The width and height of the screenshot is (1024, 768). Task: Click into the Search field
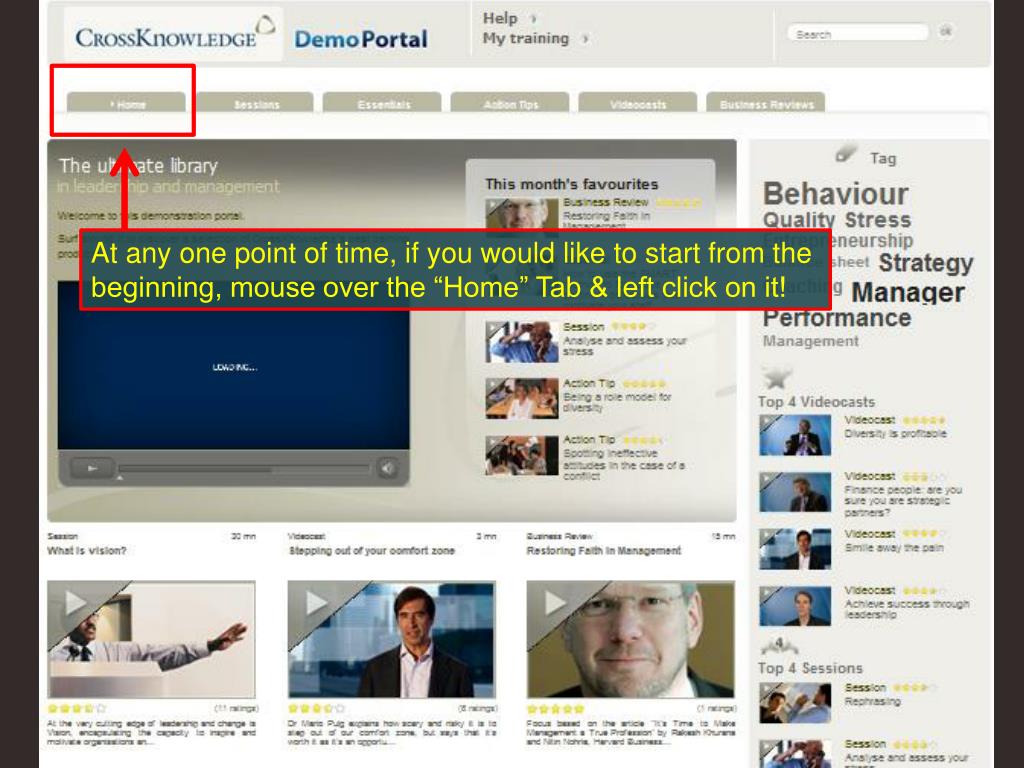(858, 33)
